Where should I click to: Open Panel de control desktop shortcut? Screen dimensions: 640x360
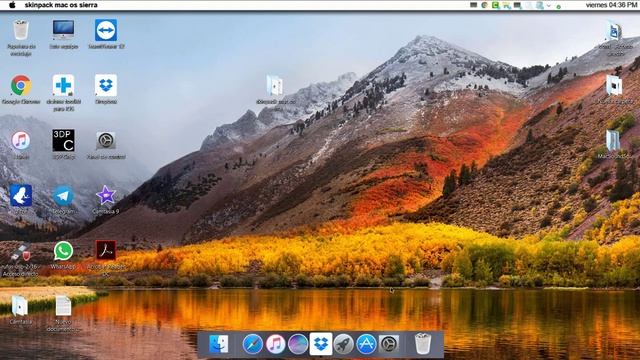[x=106, y=140]
